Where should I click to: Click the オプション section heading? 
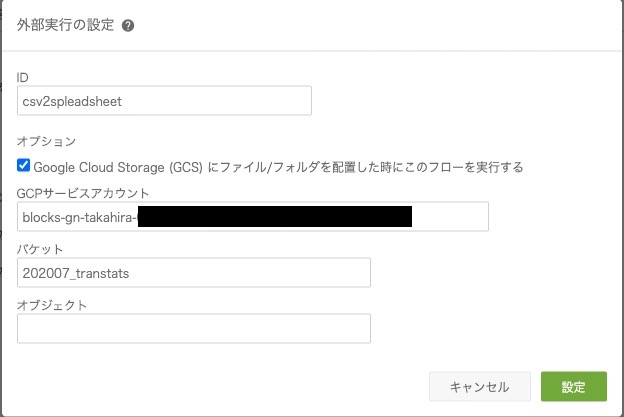[46, 141]
